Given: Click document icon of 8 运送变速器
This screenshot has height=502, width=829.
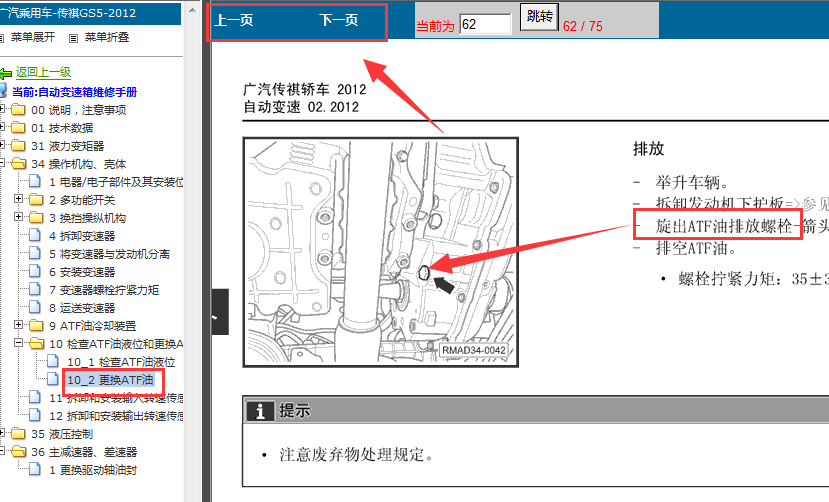Looking at the screenshot, I should tap(35, 307).
